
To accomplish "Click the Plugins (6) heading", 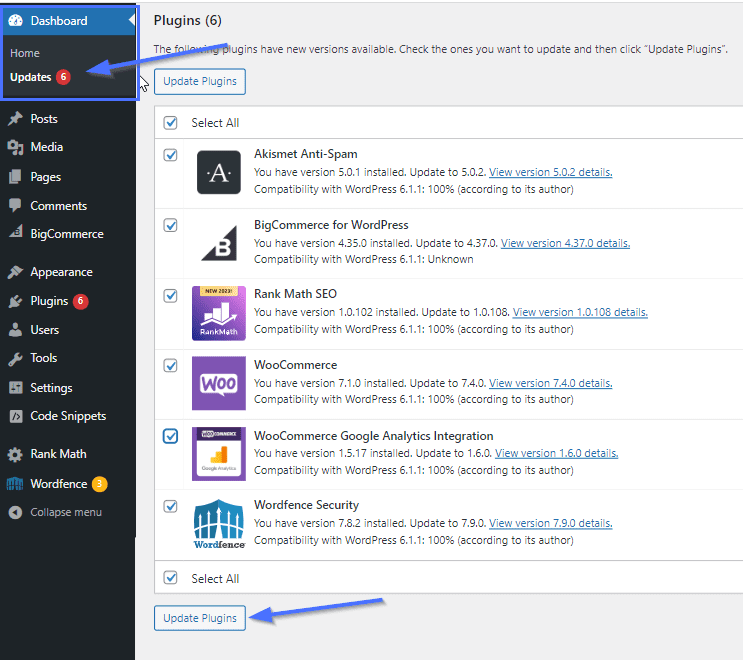I will (x=188, y=20).
